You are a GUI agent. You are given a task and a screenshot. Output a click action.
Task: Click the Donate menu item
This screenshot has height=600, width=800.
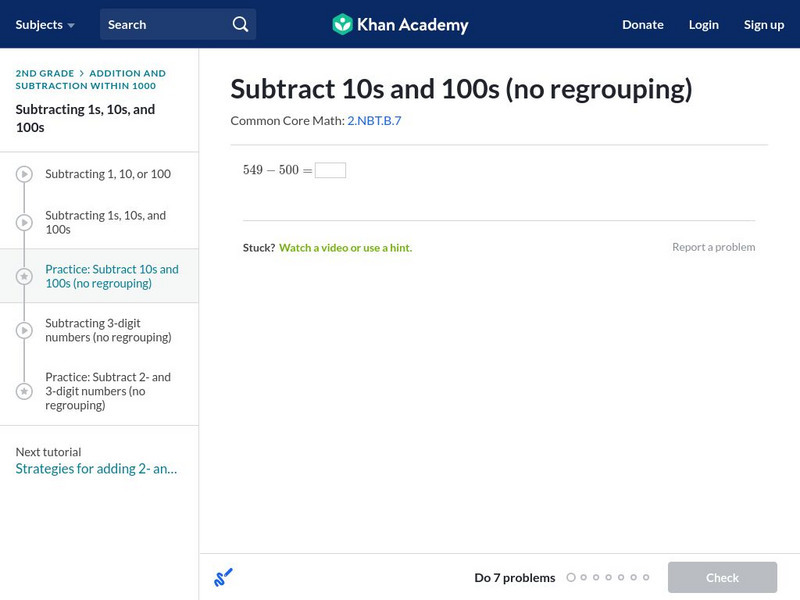click(642, 24)
